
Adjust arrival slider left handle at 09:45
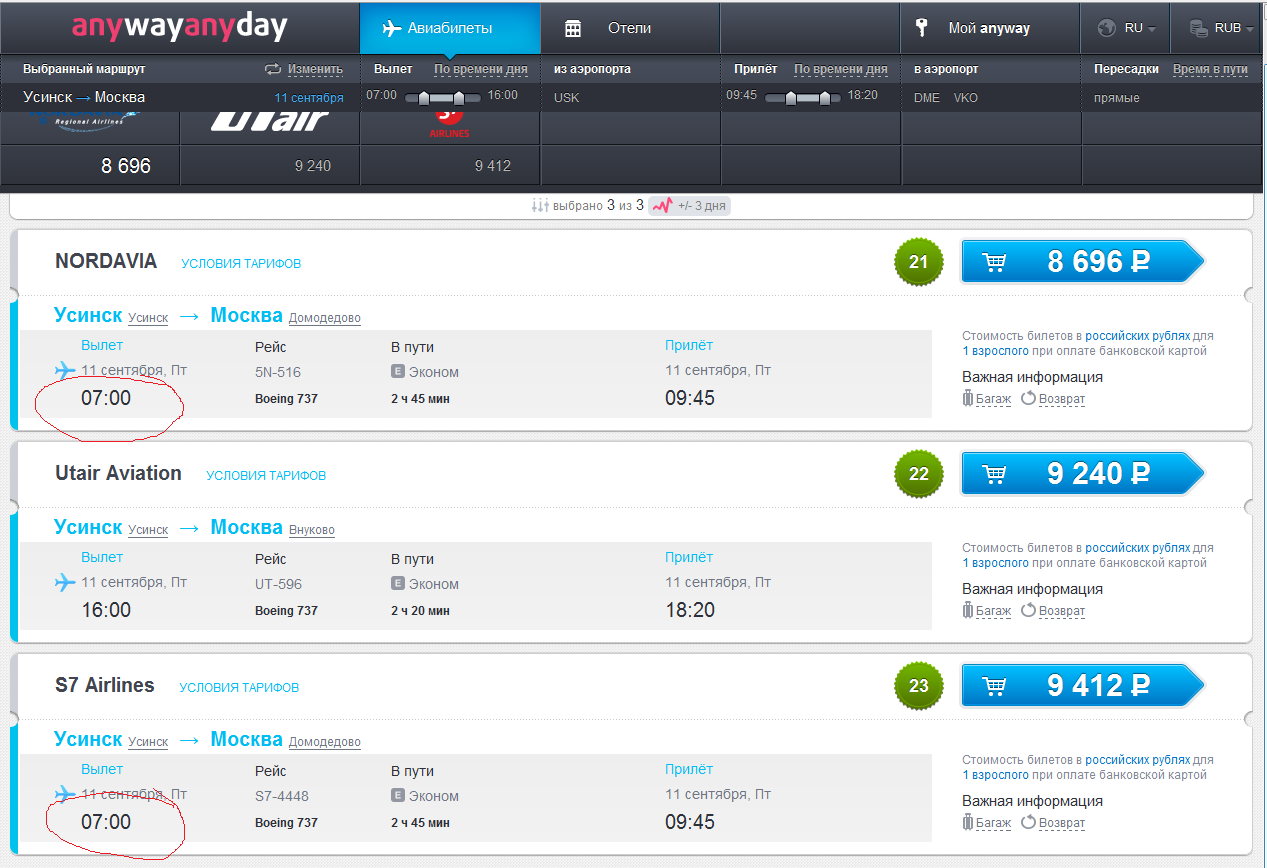791,97
